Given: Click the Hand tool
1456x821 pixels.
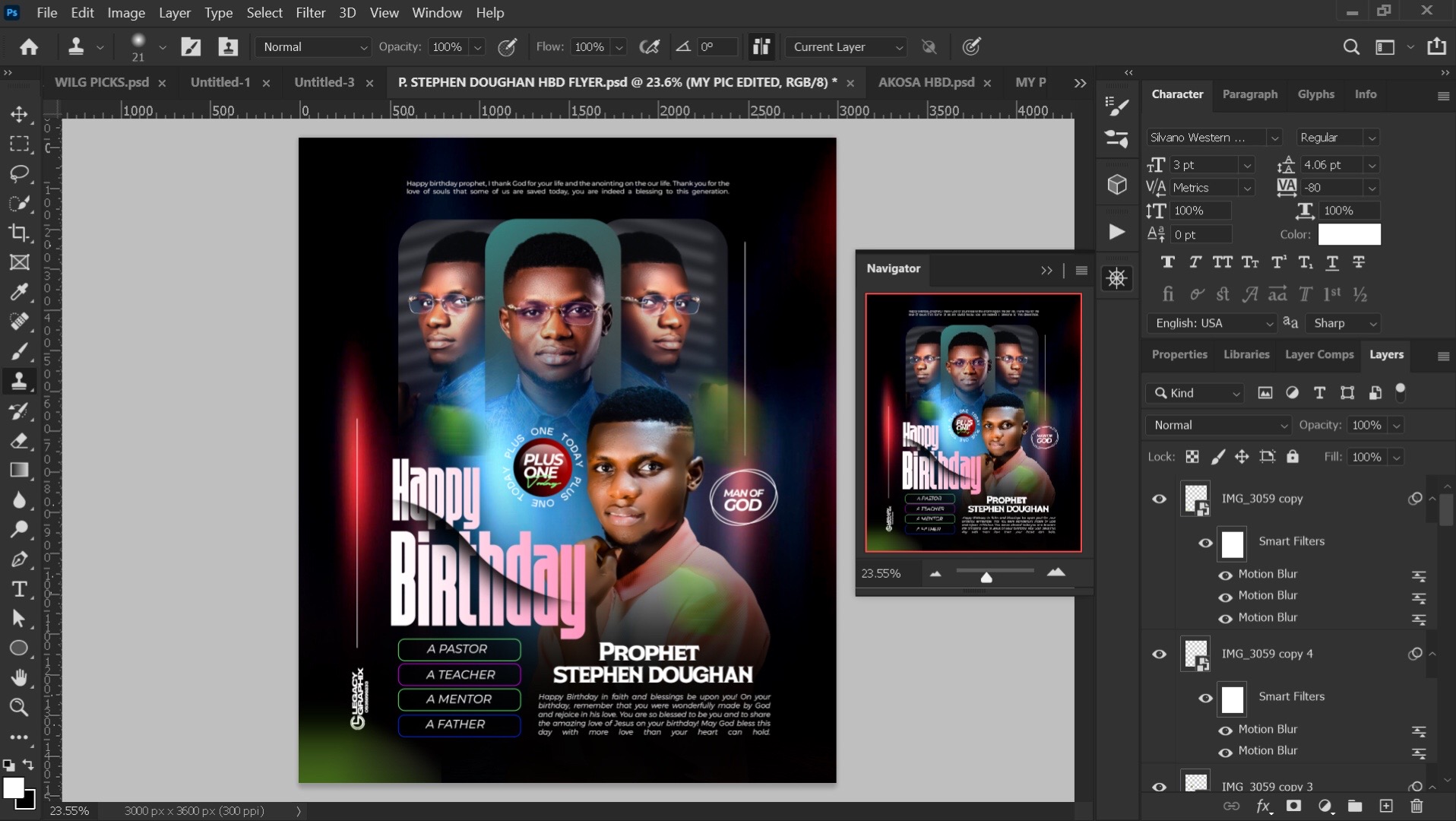Looking at the screenshot, I should [x=19, y=677].
